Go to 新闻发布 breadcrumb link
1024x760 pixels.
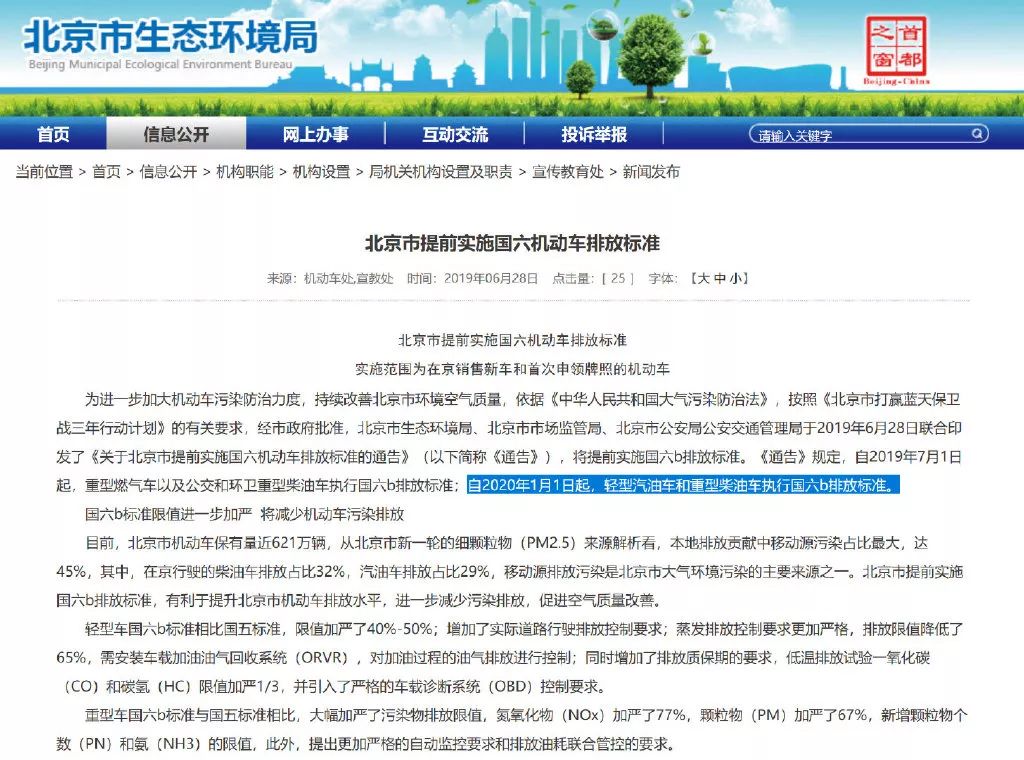(x=651, y=172)
